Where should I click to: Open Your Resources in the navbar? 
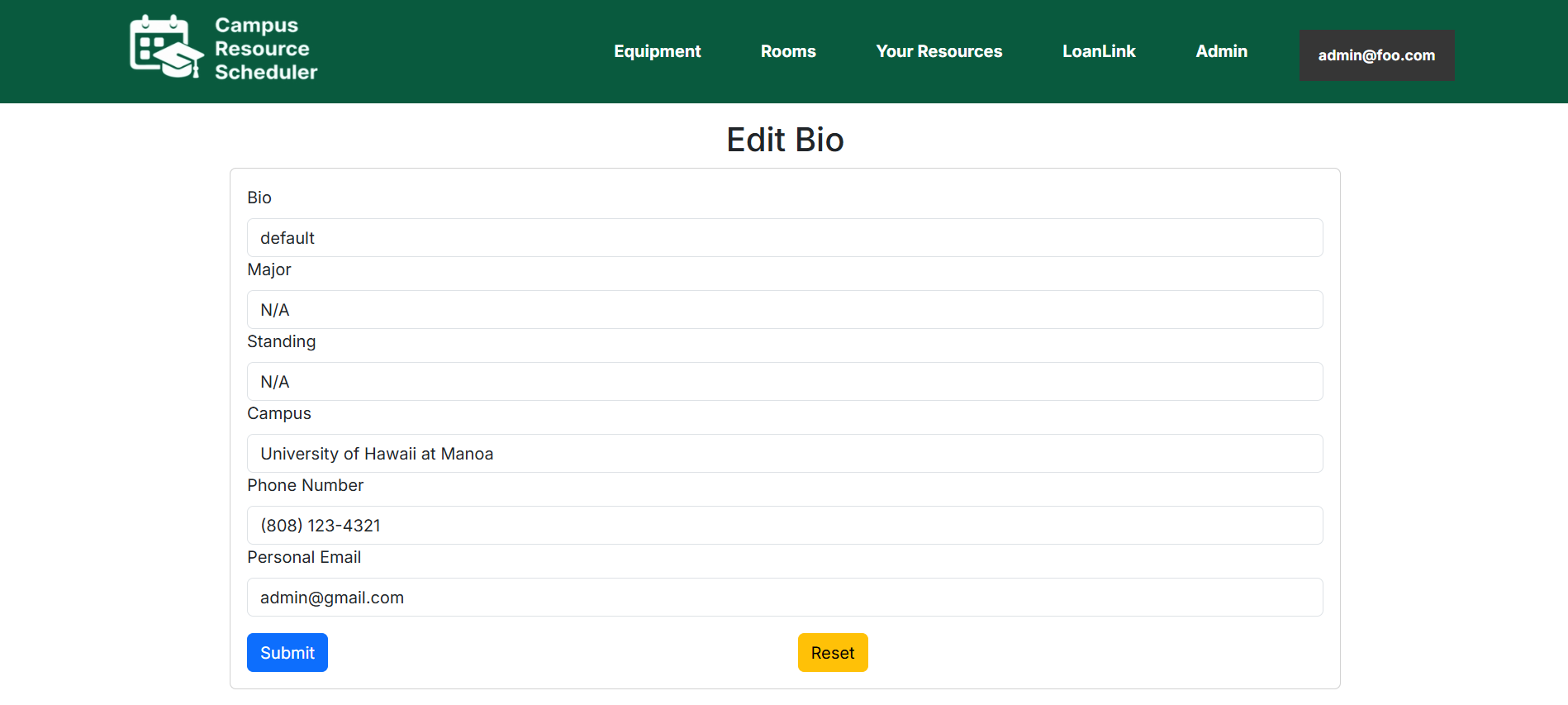(938, 51)
